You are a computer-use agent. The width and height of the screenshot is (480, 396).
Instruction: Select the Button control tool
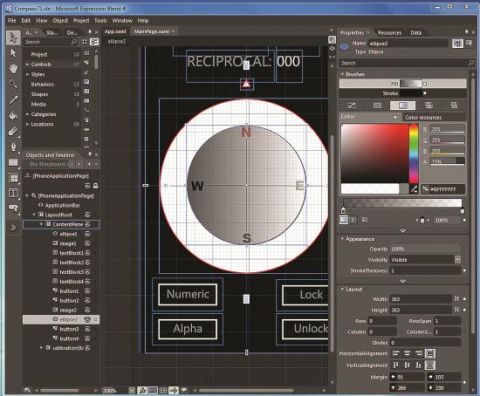[13, 208]
